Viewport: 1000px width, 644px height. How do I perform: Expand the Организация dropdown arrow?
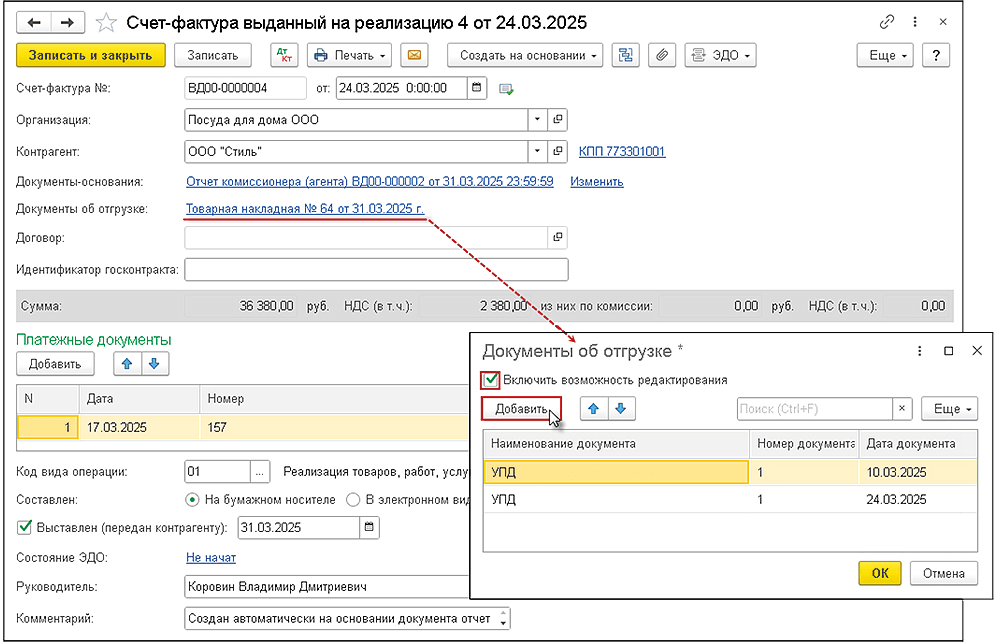coord(538,120)
